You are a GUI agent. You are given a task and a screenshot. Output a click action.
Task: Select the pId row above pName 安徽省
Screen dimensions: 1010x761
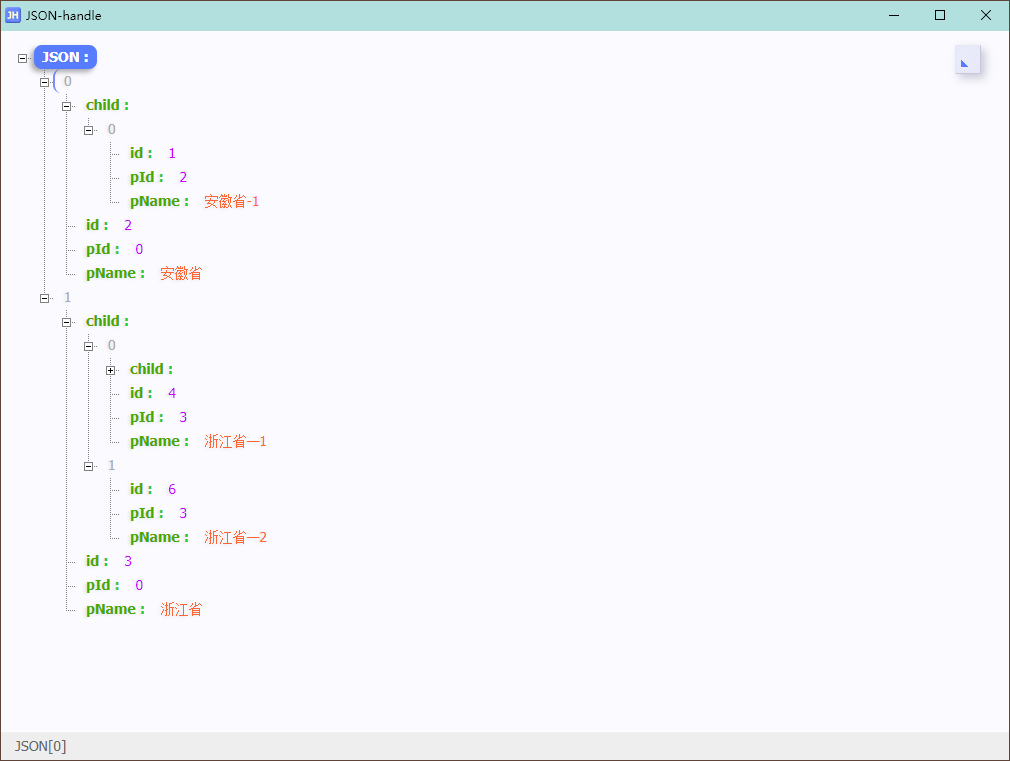tap(115, 249)
